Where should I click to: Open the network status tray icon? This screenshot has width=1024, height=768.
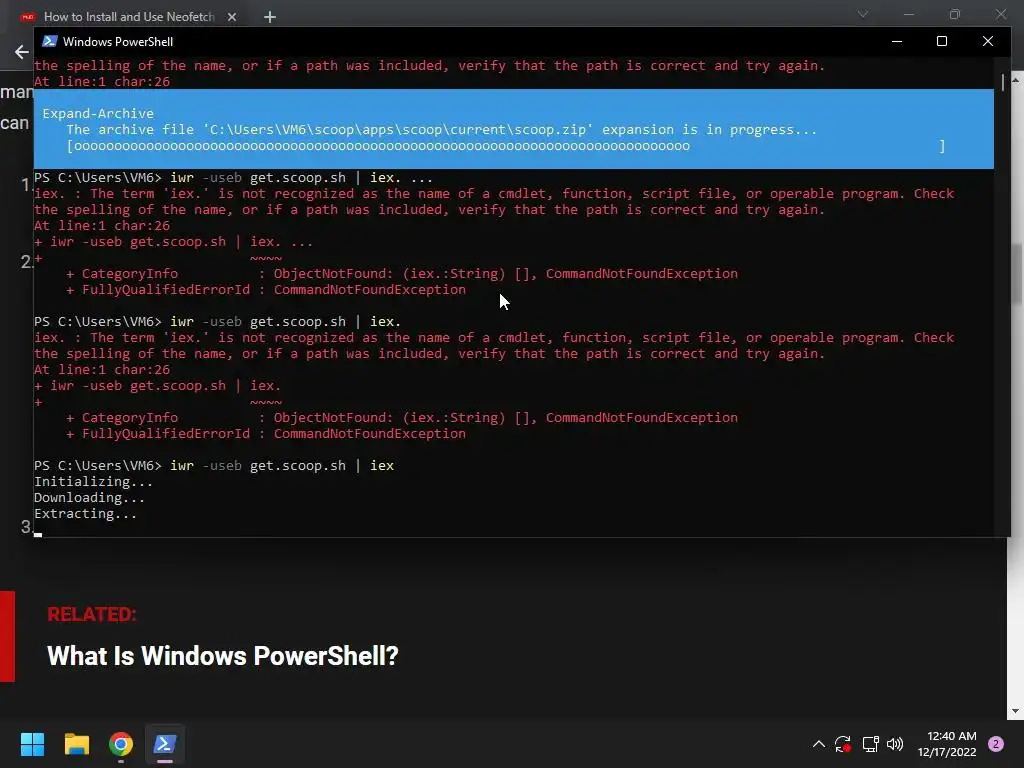(x=870, y=744)
